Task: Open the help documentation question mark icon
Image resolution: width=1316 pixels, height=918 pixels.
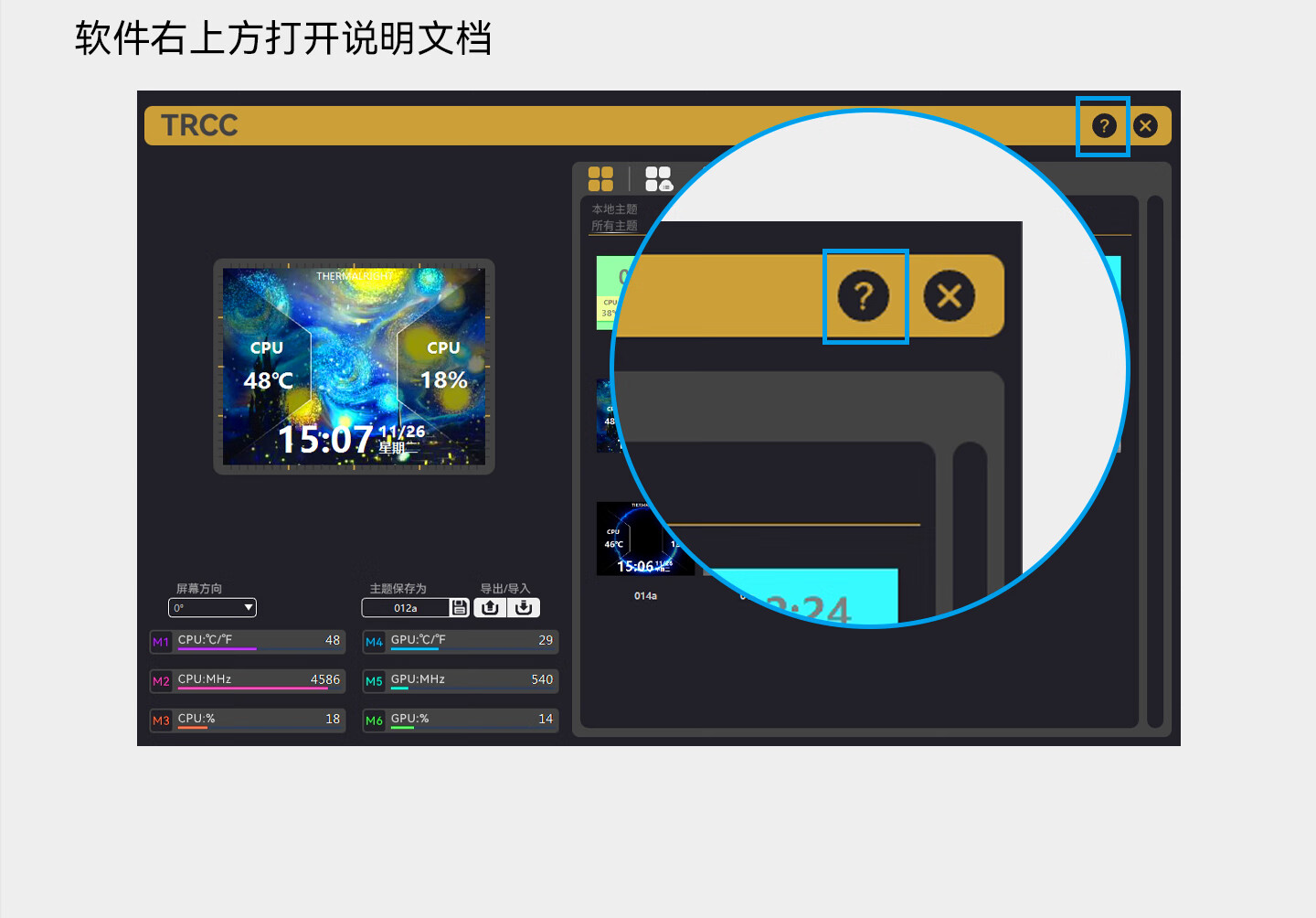Action: (x=1104, y=126)
